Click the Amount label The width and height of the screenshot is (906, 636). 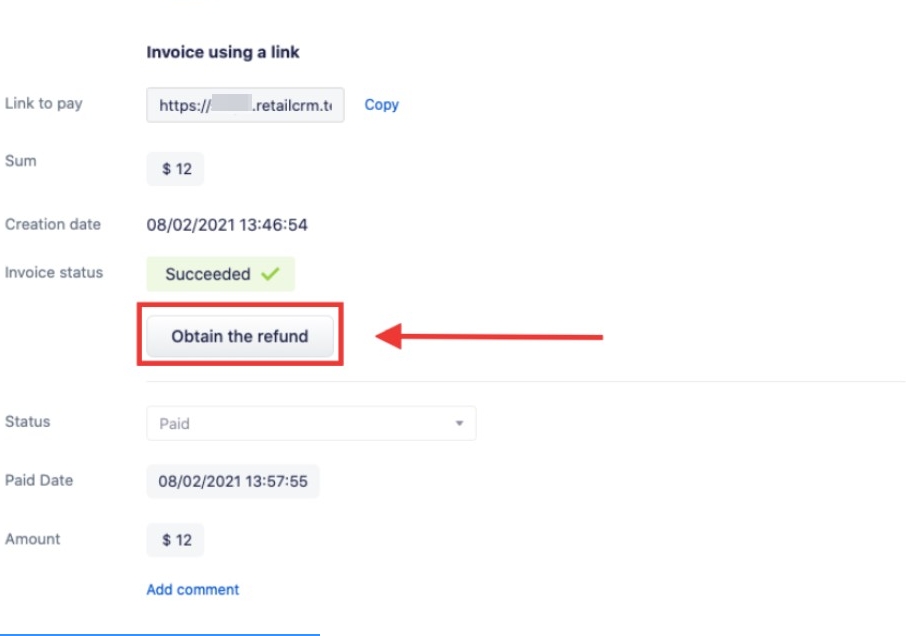pos(32,539)
